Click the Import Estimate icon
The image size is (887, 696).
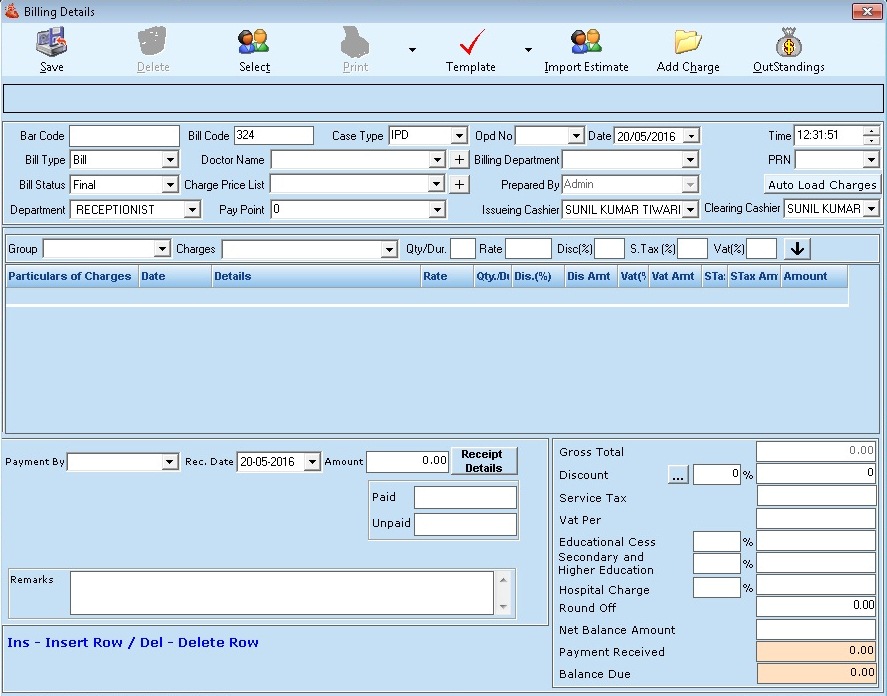coord(585,44)
